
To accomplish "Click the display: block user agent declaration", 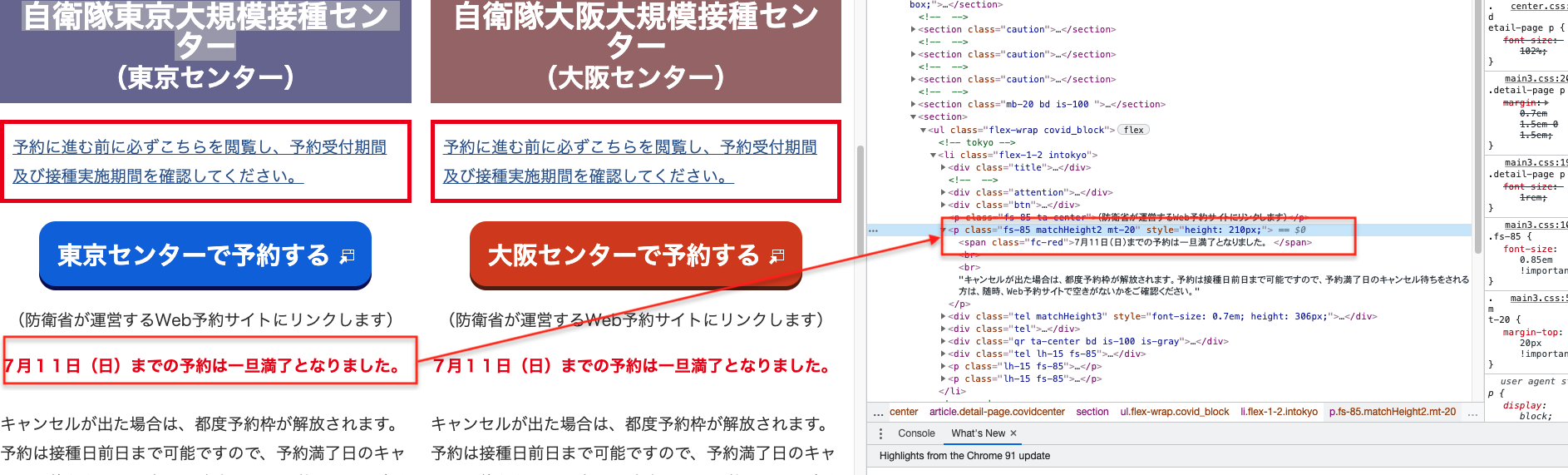I will click(x=1527, y=411).
